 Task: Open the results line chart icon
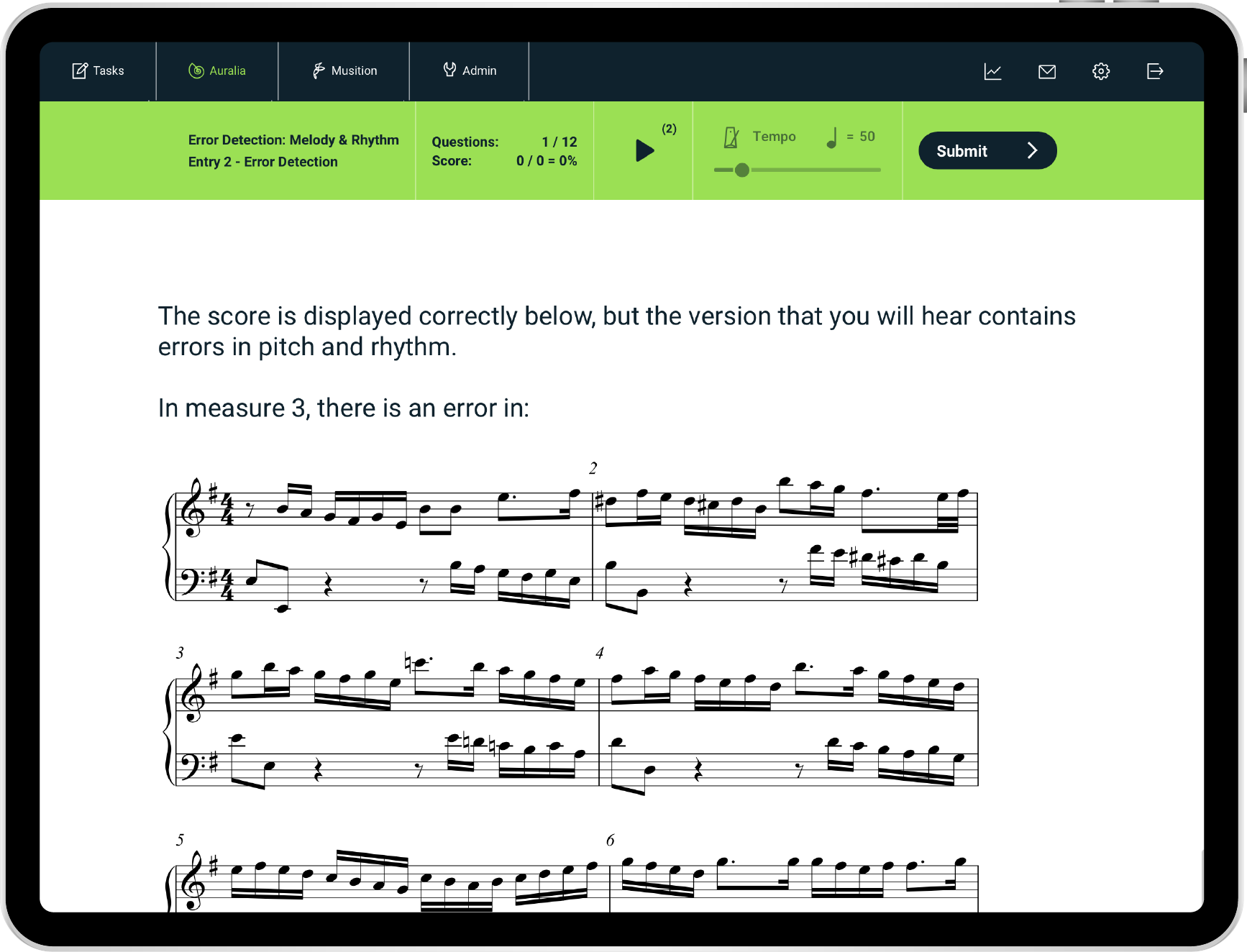992,71
